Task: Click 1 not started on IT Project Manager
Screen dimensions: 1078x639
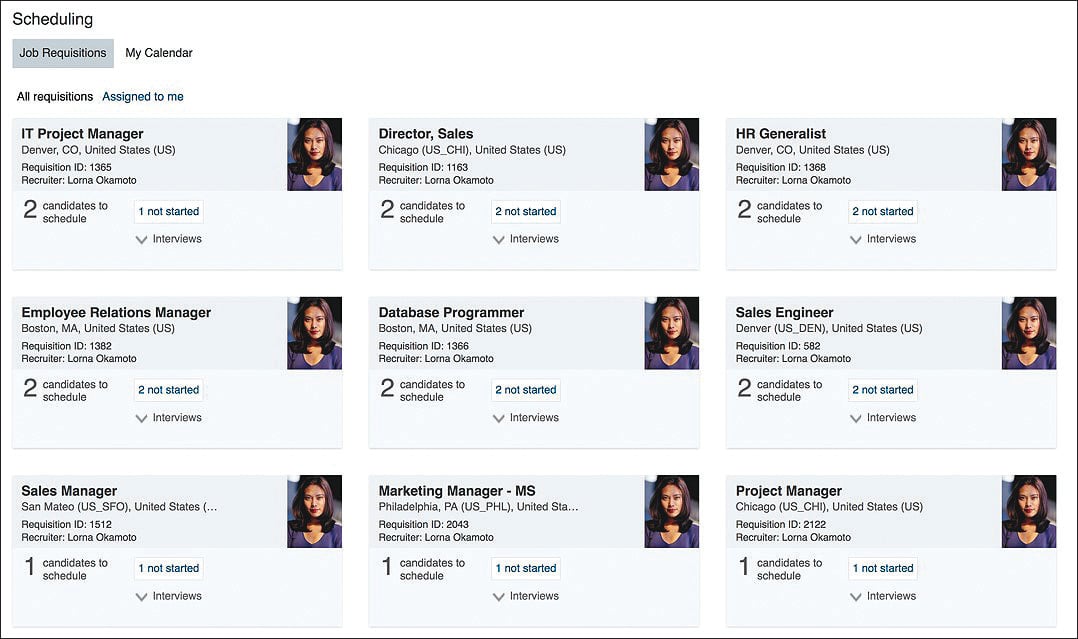Action: pyautogui.click(x=168, y=211)
